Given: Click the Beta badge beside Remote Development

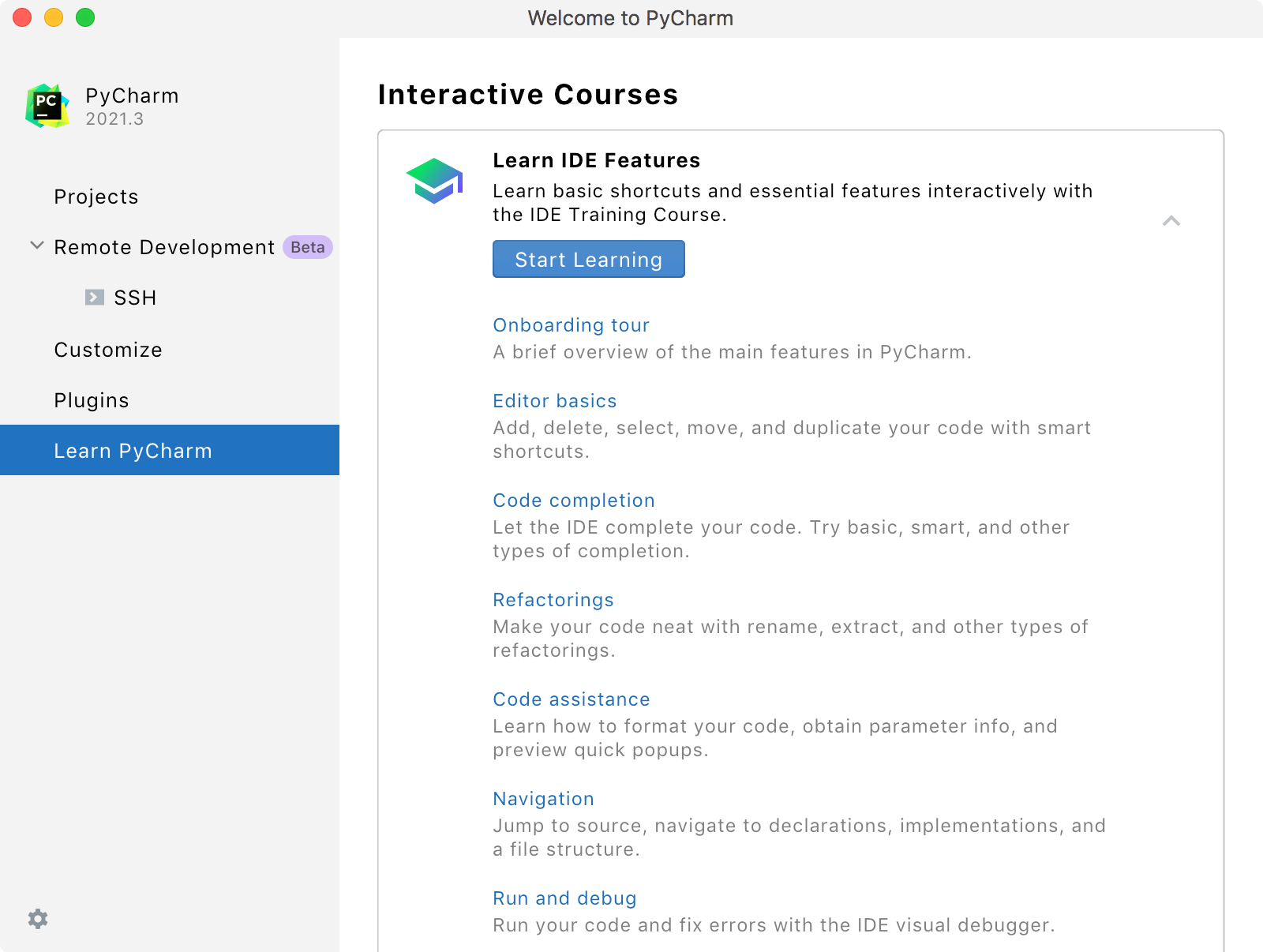Looking at the screenshot, I should pyautogui.click(x=307, y=247).
